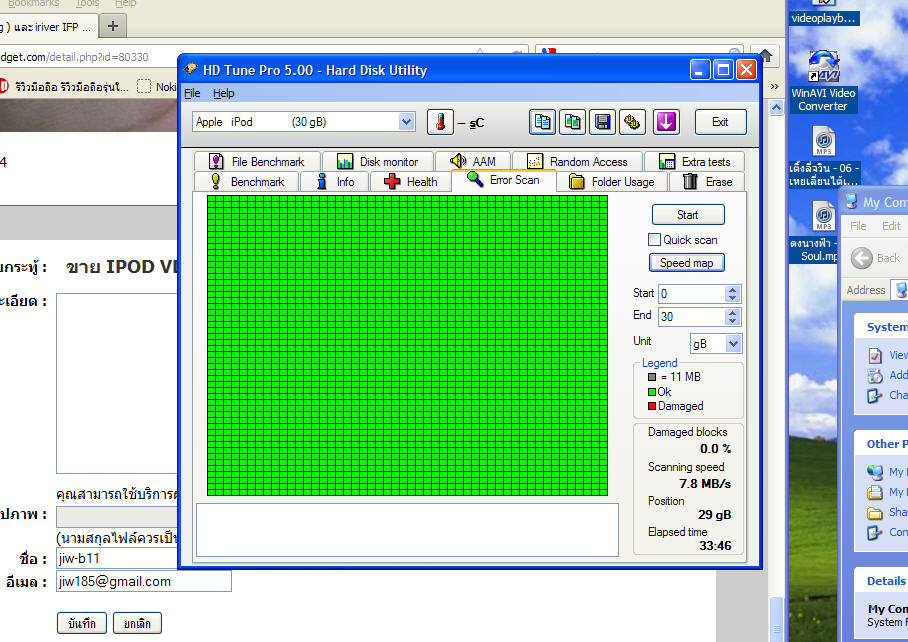Click the Back arrow in My Computer window
This screenshot has width=908, height=642.
pyautogui.click(x=863, y=258)
